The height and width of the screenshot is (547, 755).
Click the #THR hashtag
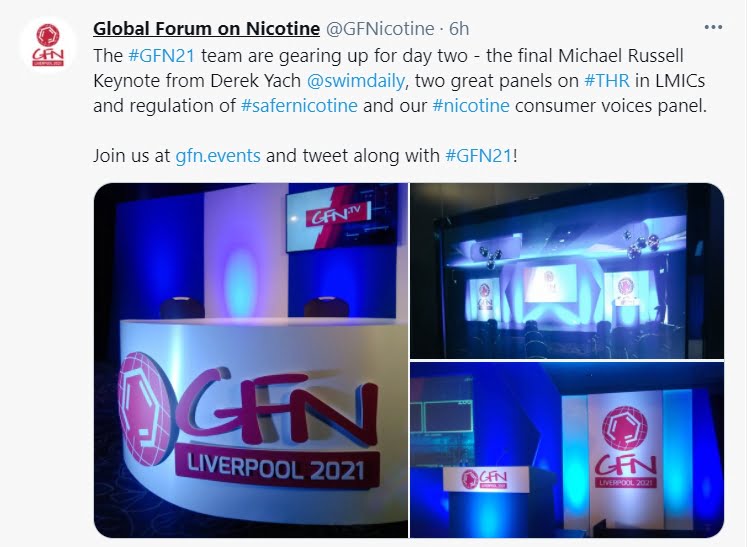point(607,80)
